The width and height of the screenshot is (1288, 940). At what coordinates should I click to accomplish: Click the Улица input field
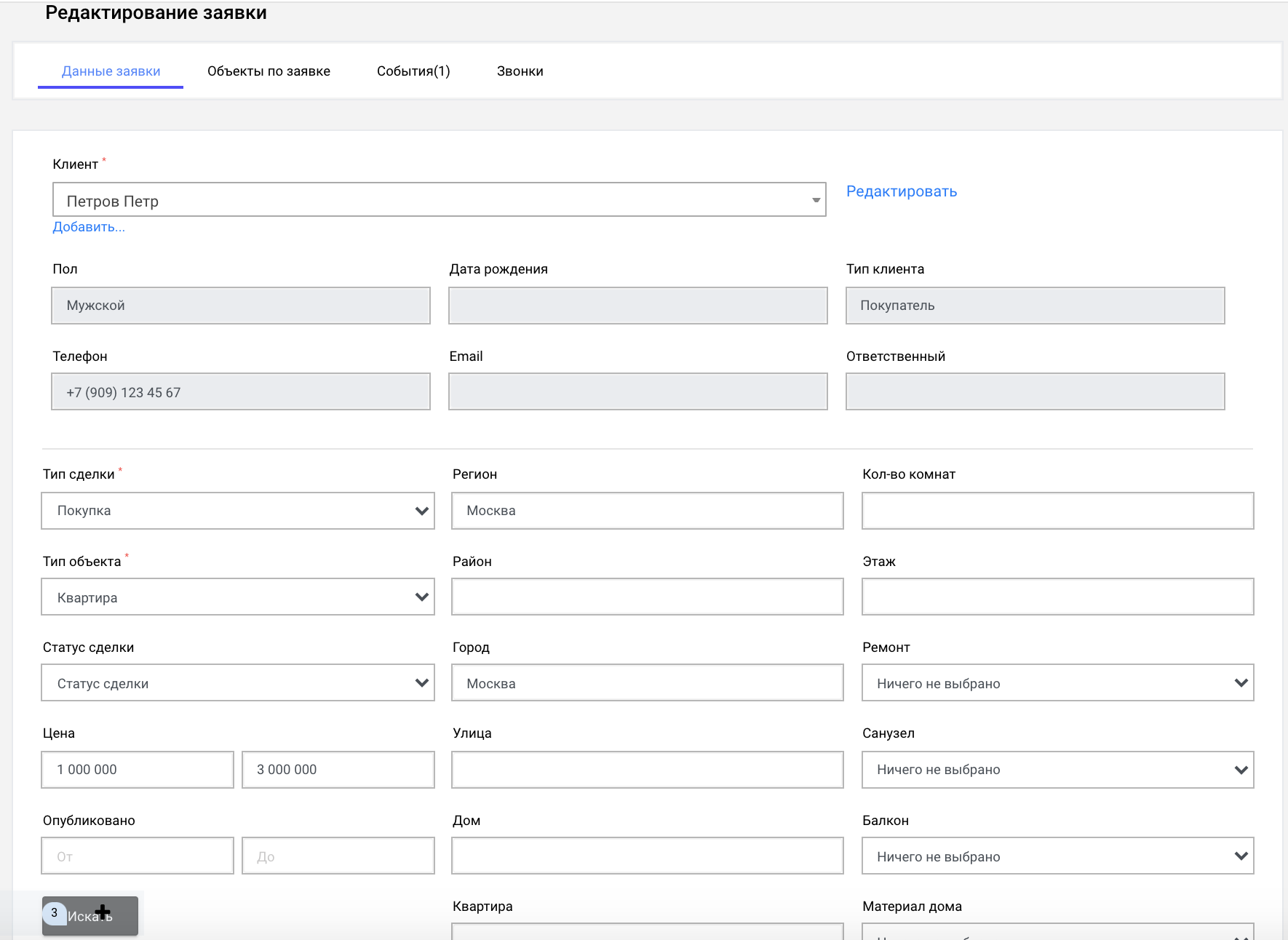point(648,770)
